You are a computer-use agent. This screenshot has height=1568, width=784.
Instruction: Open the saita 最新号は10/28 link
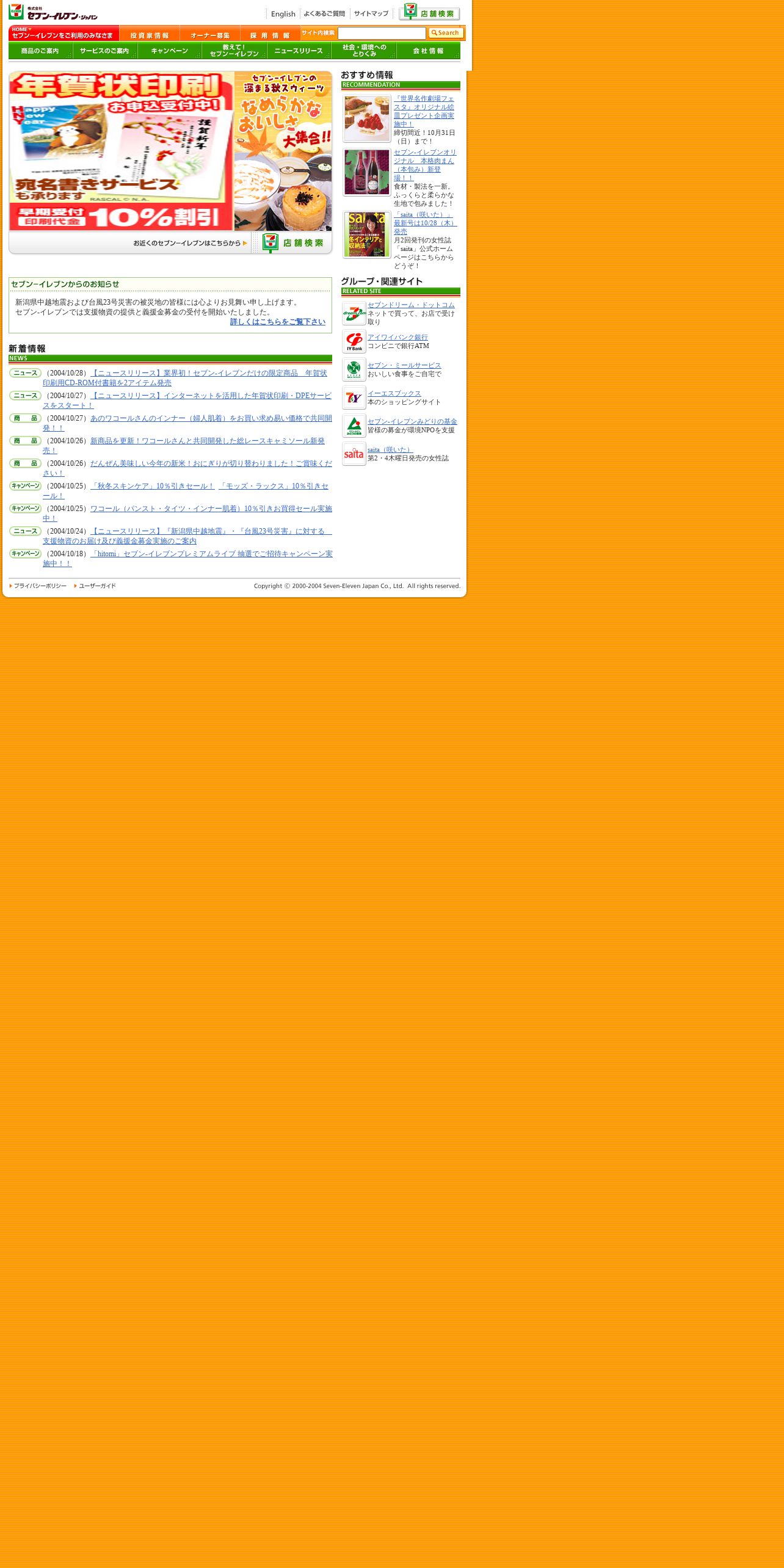coord(425,223)
